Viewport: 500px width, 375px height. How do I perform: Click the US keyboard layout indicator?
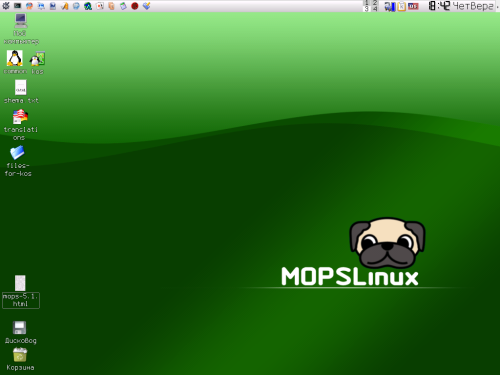(x=413, y=6)
